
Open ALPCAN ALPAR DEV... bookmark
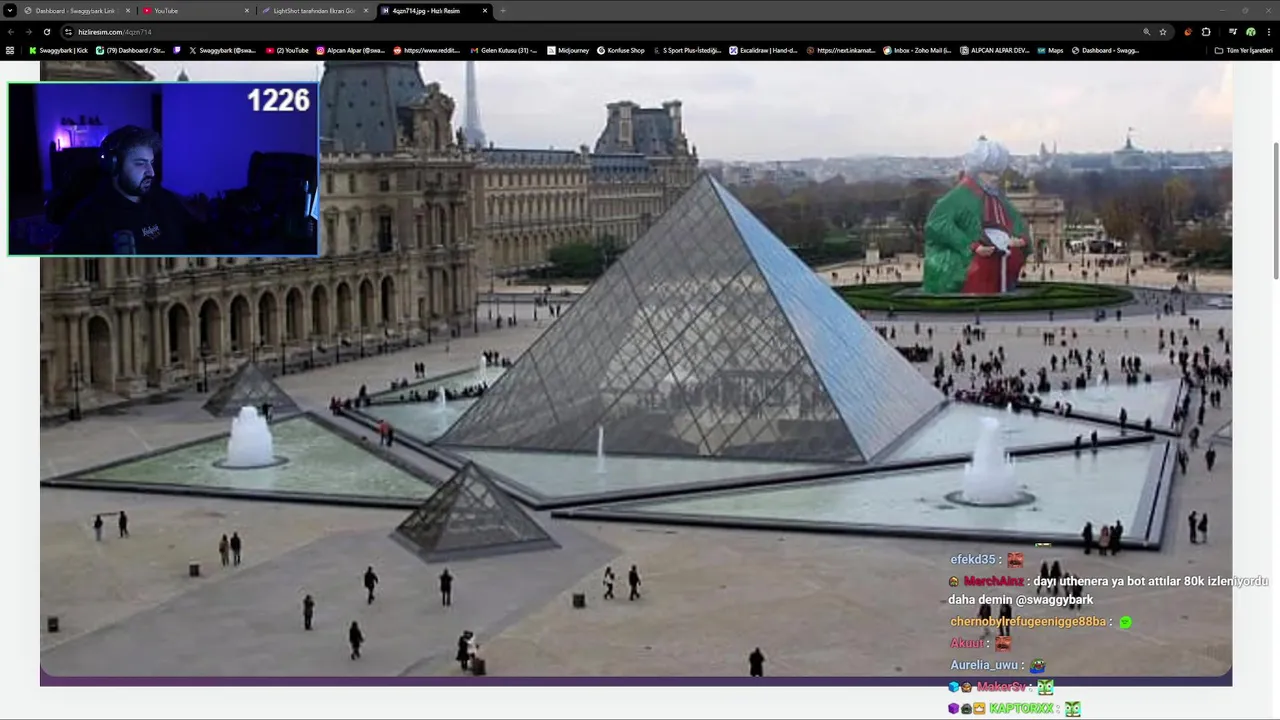[994, 50]
